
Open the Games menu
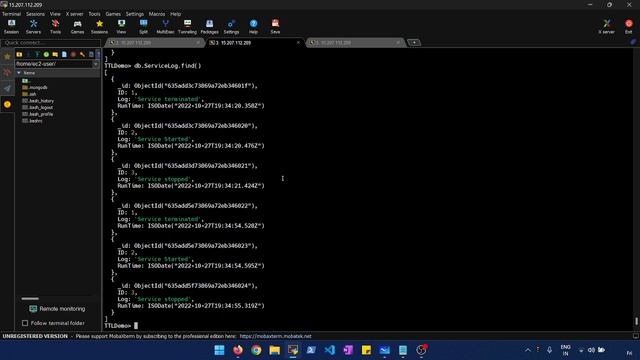coord(113,14)
